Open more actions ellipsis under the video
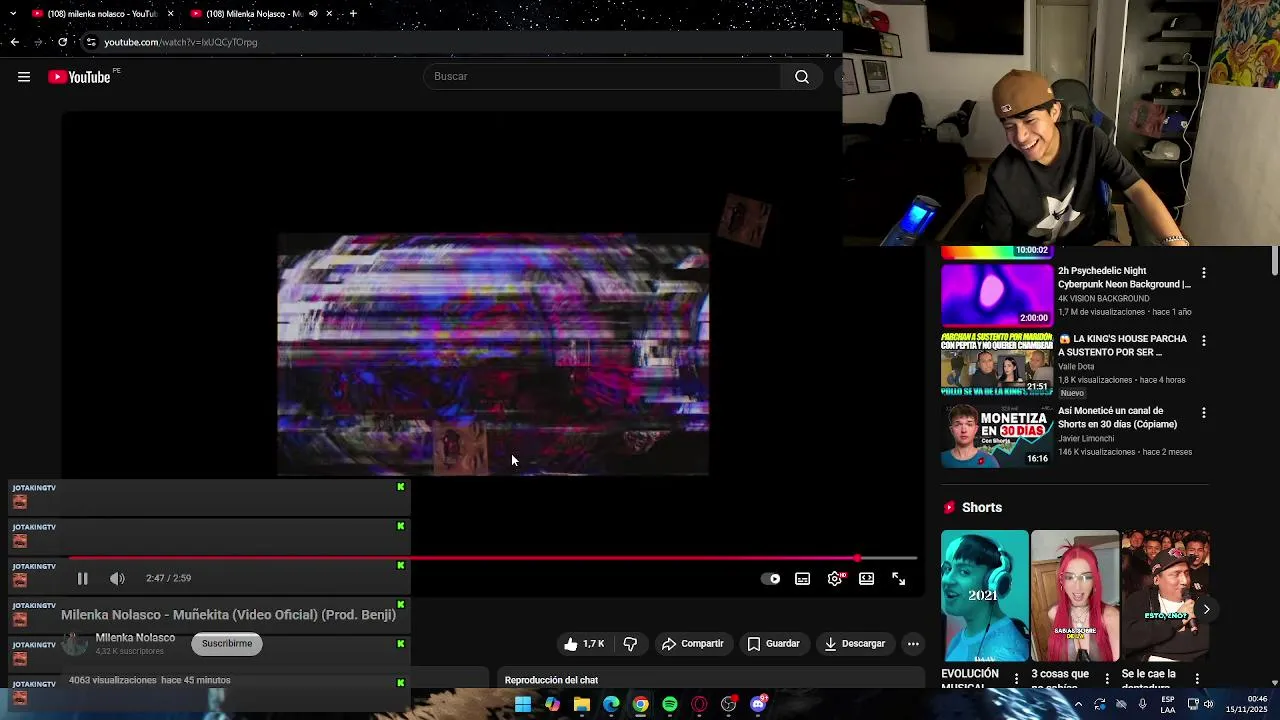 tap(913, 644)
